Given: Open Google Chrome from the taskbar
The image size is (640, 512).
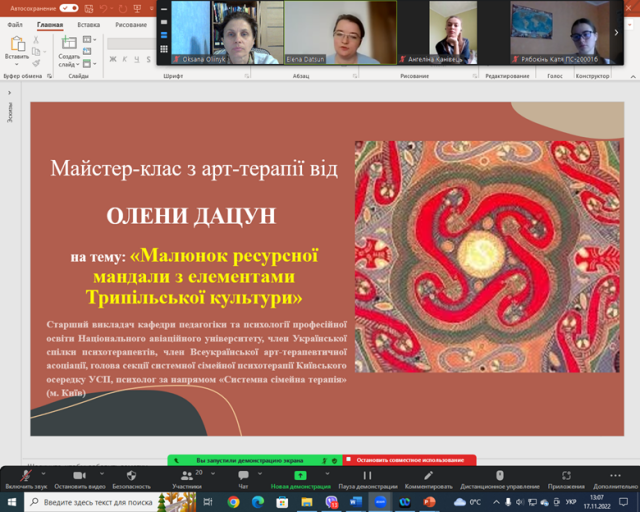Looking at the screenshot, I should tap(233, 502).
